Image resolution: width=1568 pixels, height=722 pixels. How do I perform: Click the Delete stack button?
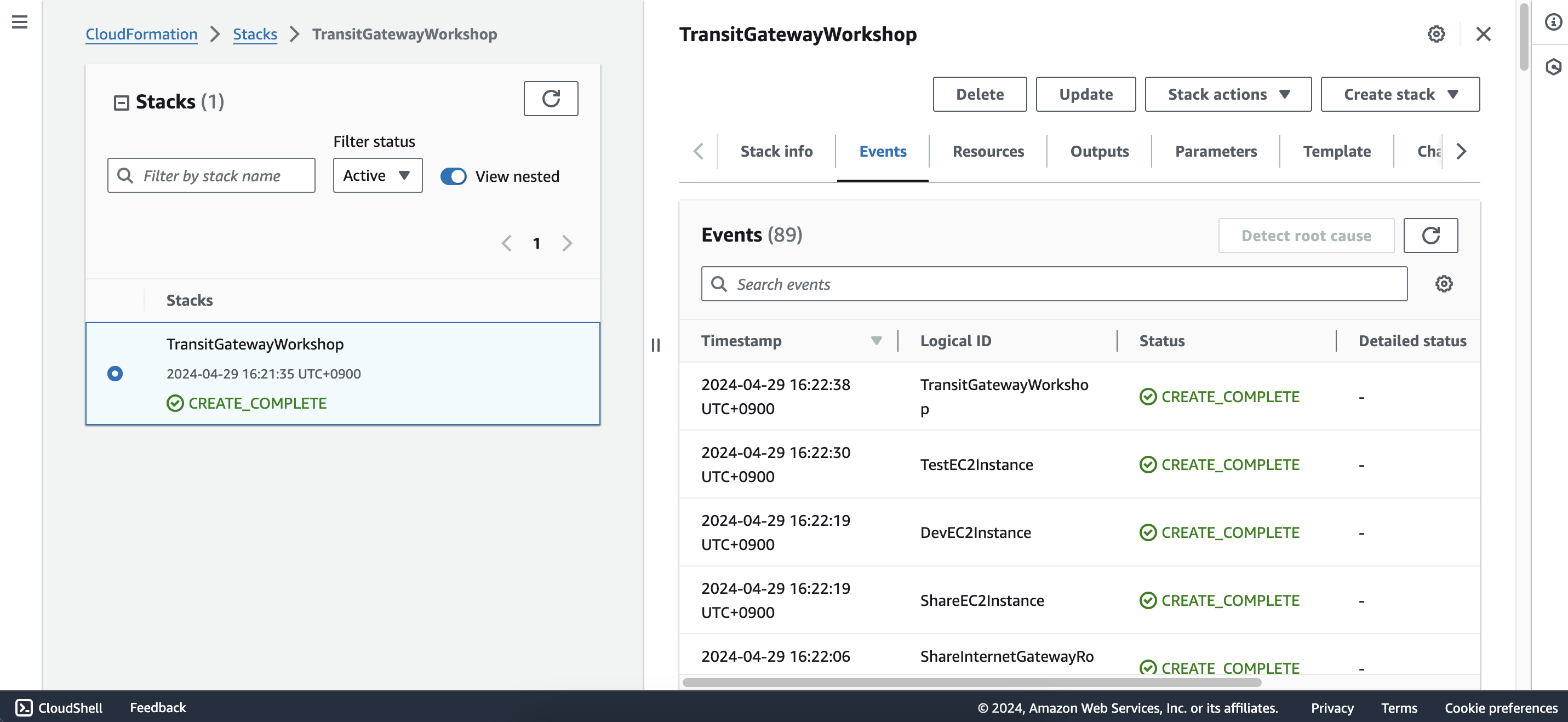(980, 94)
